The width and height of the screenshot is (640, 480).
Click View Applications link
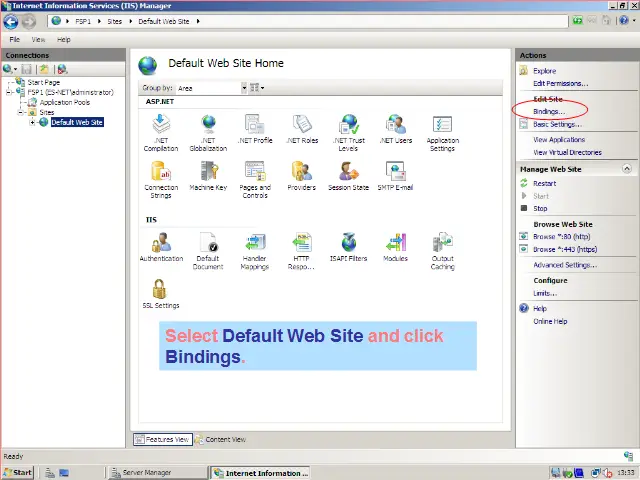[559, 140]
